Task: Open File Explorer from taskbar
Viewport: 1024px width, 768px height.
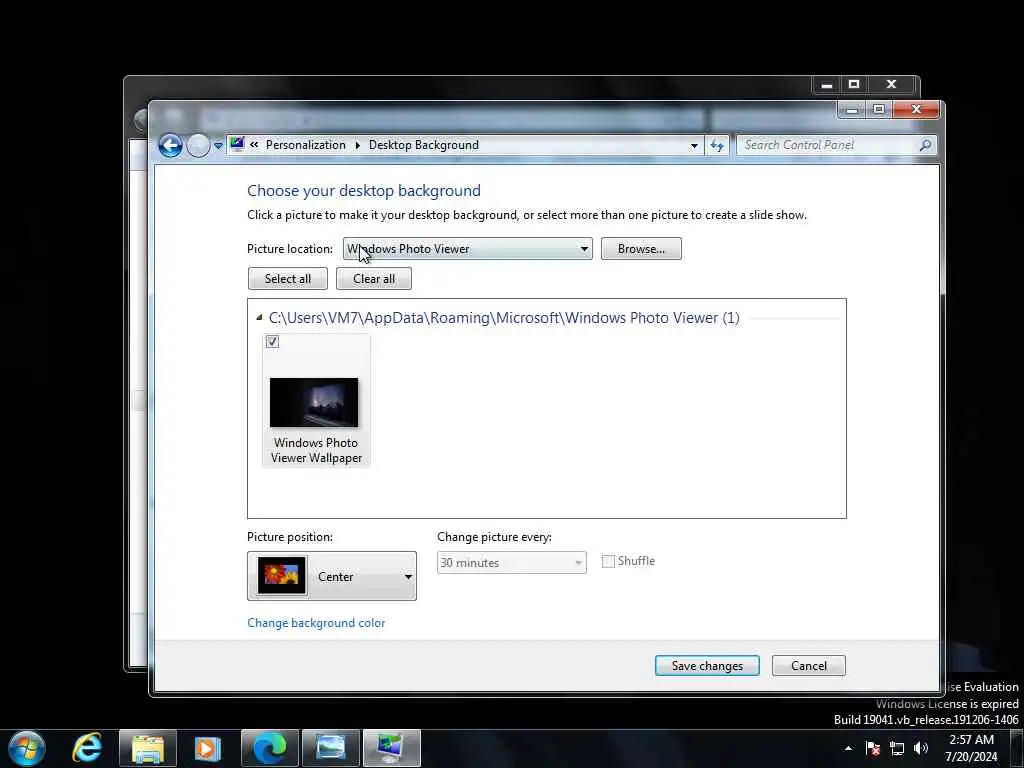Action: [148, 748]
